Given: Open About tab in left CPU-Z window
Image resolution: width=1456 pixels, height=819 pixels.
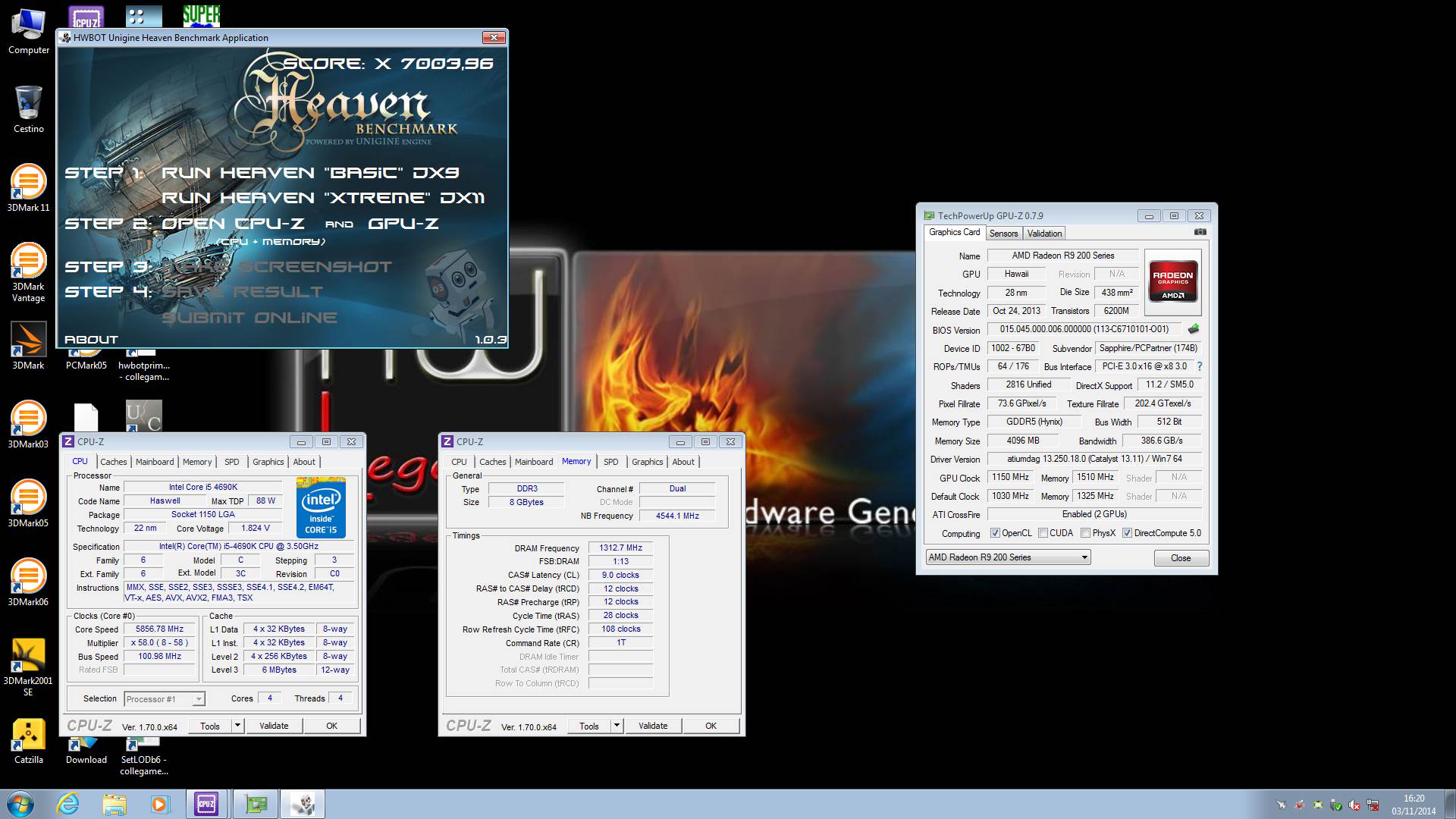Looking at the screenshot, I should 304,462.
